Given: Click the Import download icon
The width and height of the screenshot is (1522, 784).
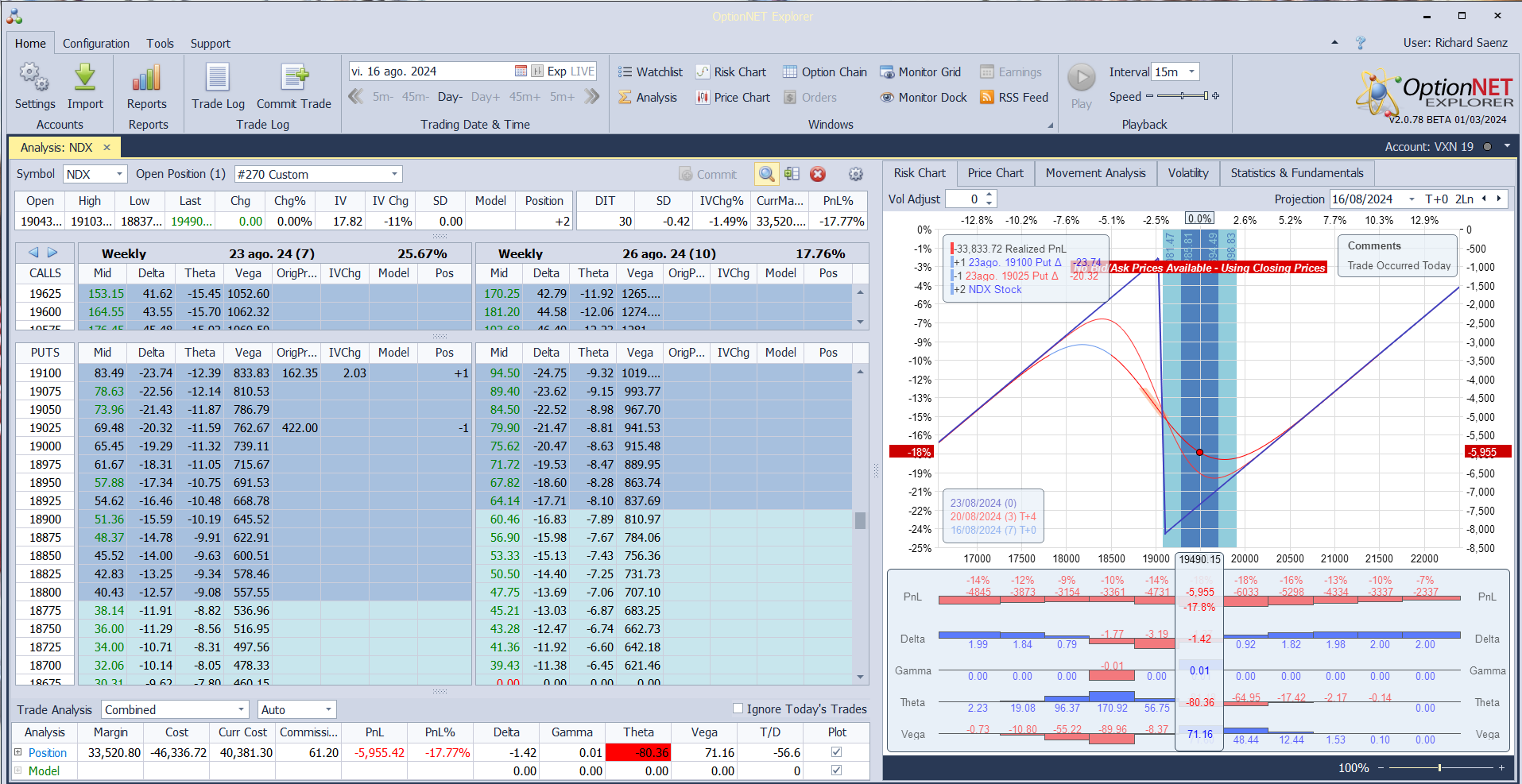Looking at the screenshot, I should click(x=85, y=78).
